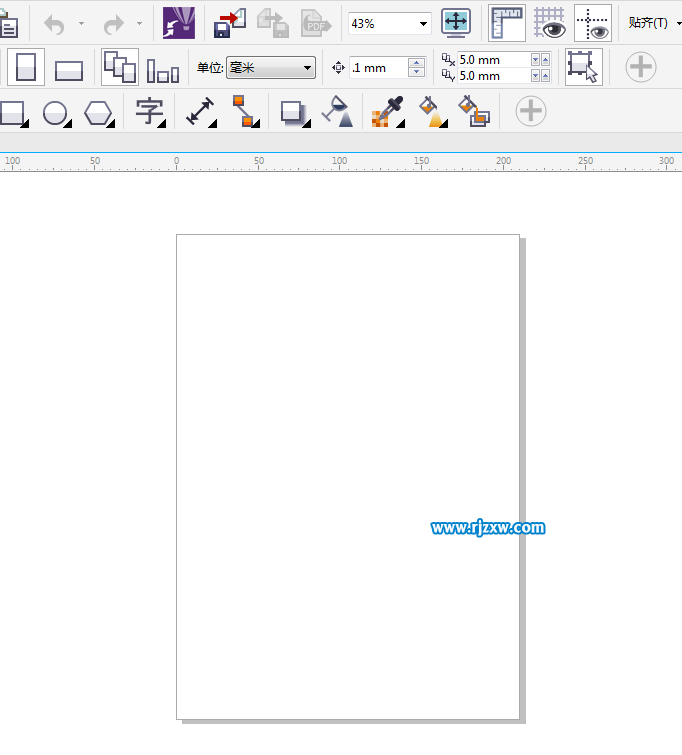Click the Import file icon

[x=230, y=22]
